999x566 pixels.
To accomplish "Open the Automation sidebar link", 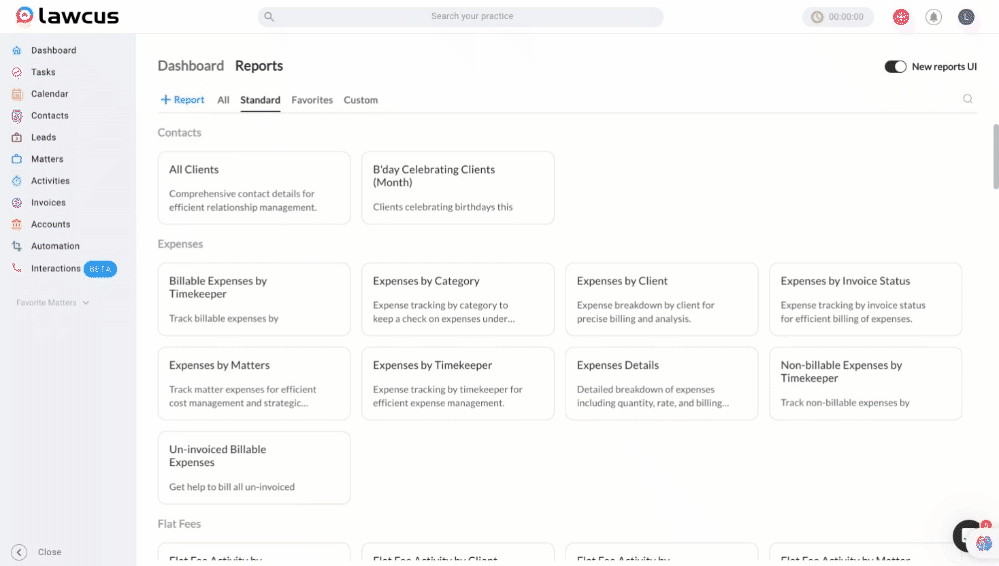I will pyautogui.click(x=55, y=245).
